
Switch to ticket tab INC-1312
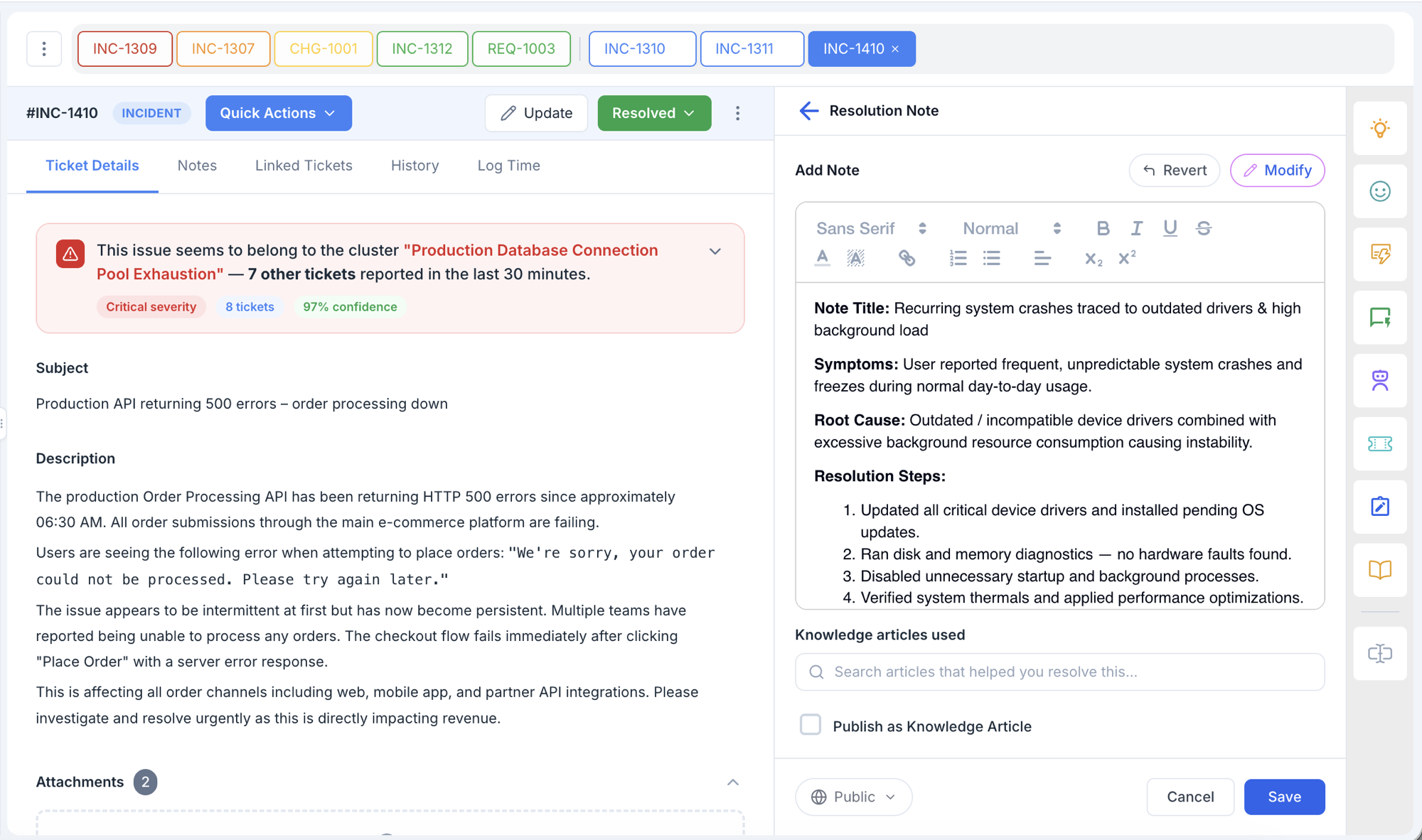tap(422, 49)
